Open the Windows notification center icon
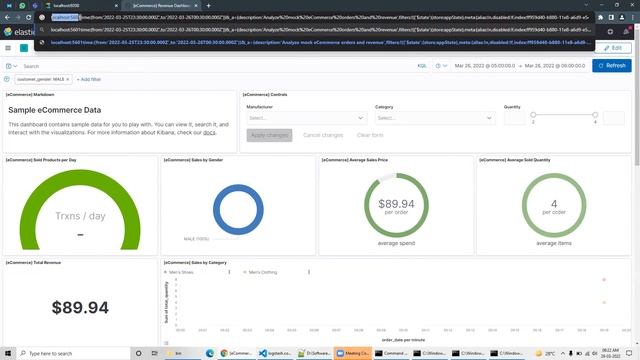The width and height of the screenshot is (640, 360). (x=629, y=353)
